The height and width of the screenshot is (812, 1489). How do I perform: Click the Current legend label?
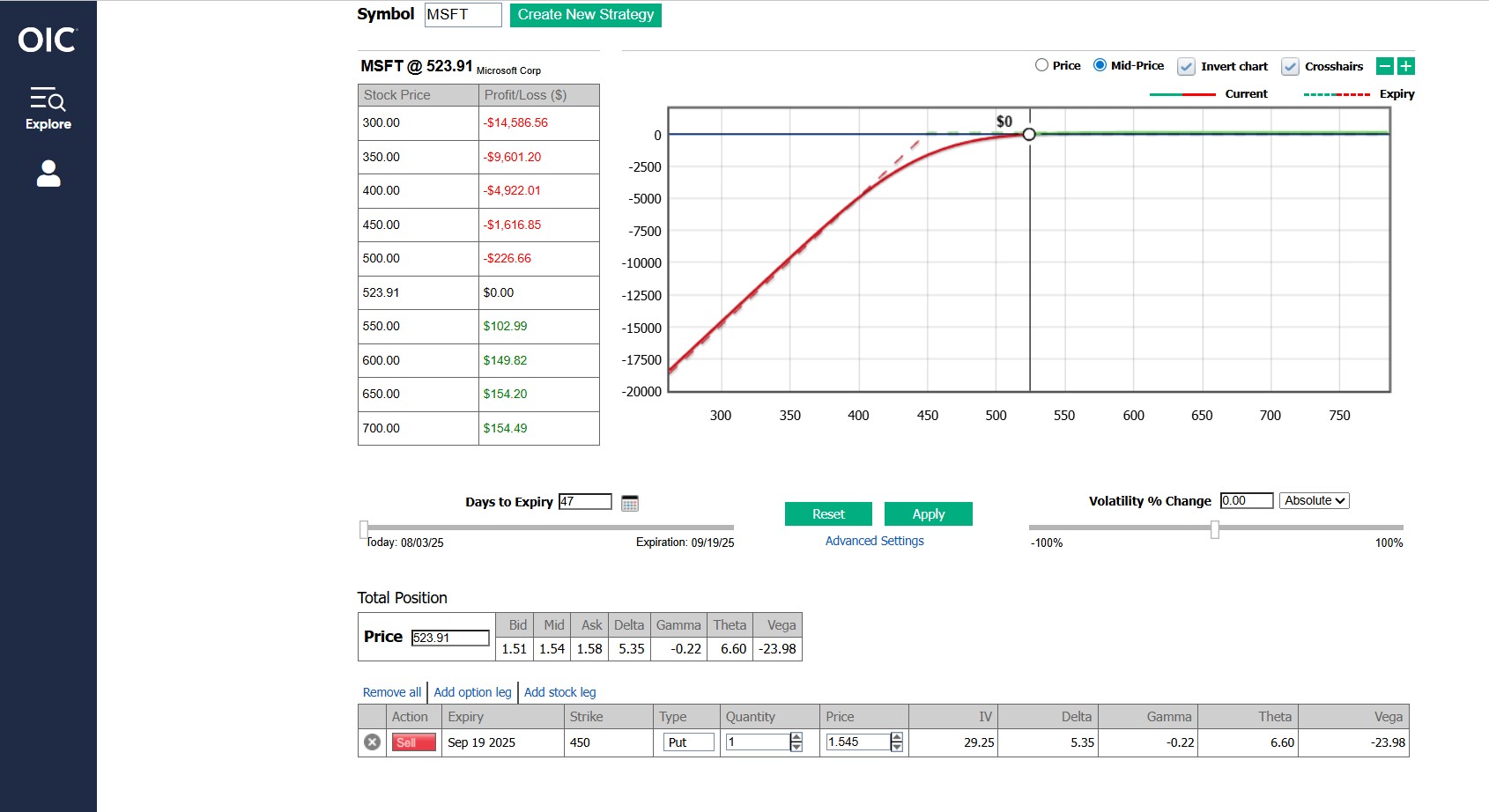pos(1246,94)
